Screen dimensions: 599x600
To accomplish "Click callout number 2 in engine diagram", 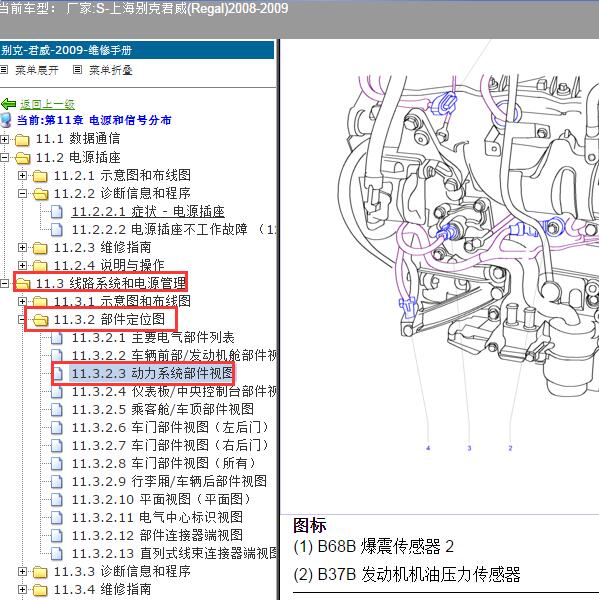I will coord(510,448).
